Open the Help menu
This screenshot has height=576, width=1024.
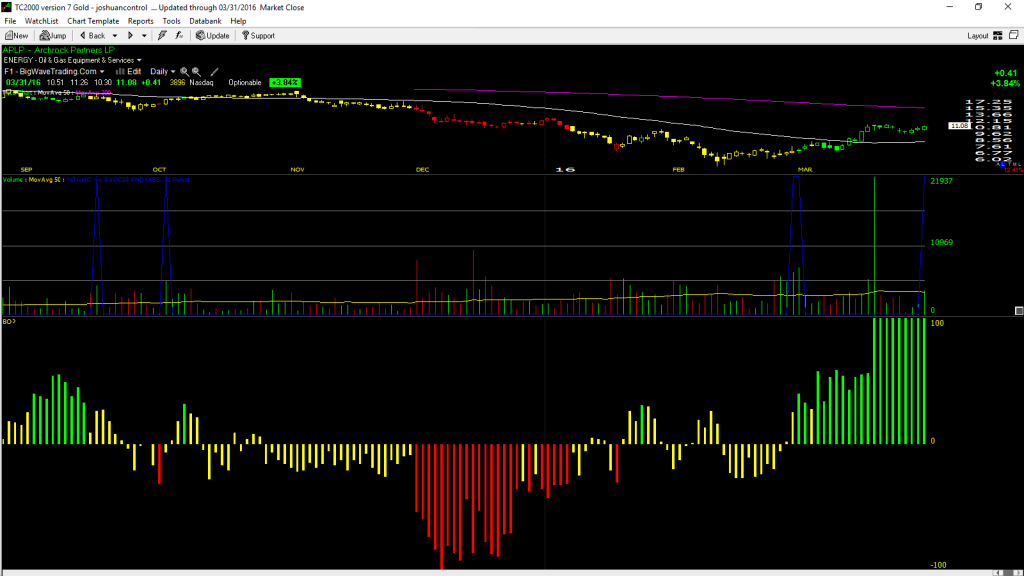pos(238,21)
